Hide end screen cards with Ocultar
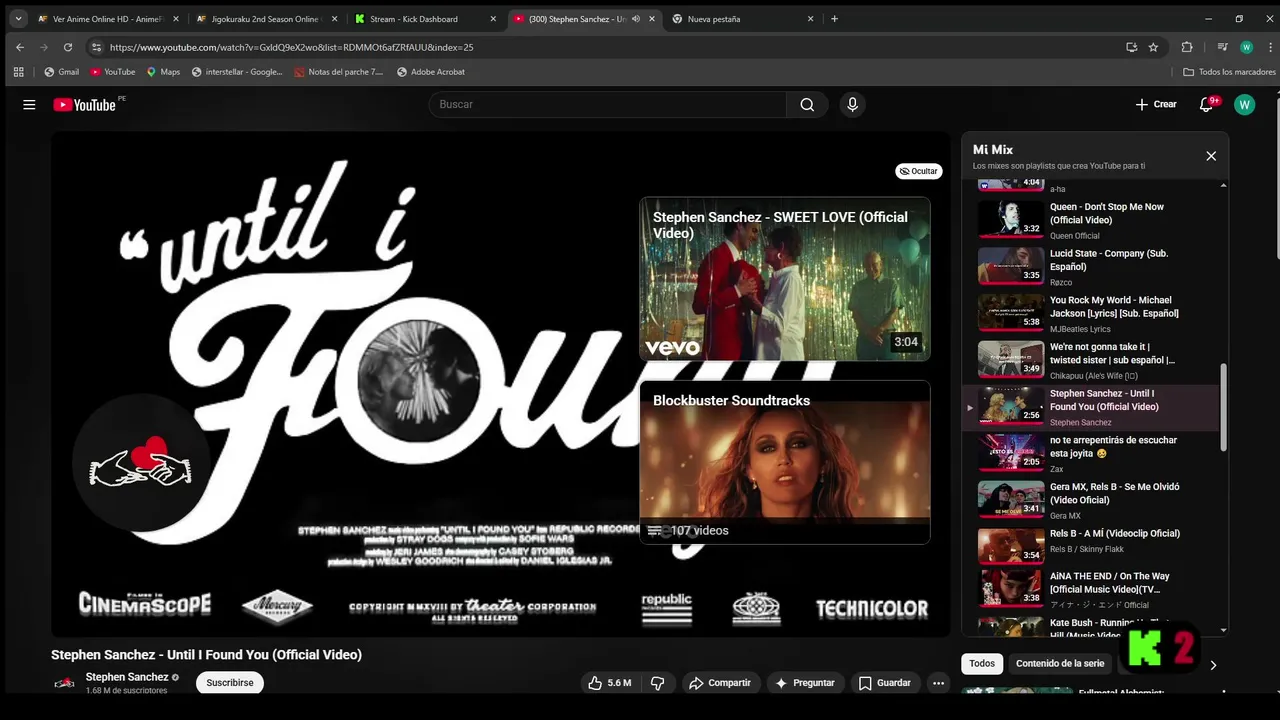 tap(918, 171)
